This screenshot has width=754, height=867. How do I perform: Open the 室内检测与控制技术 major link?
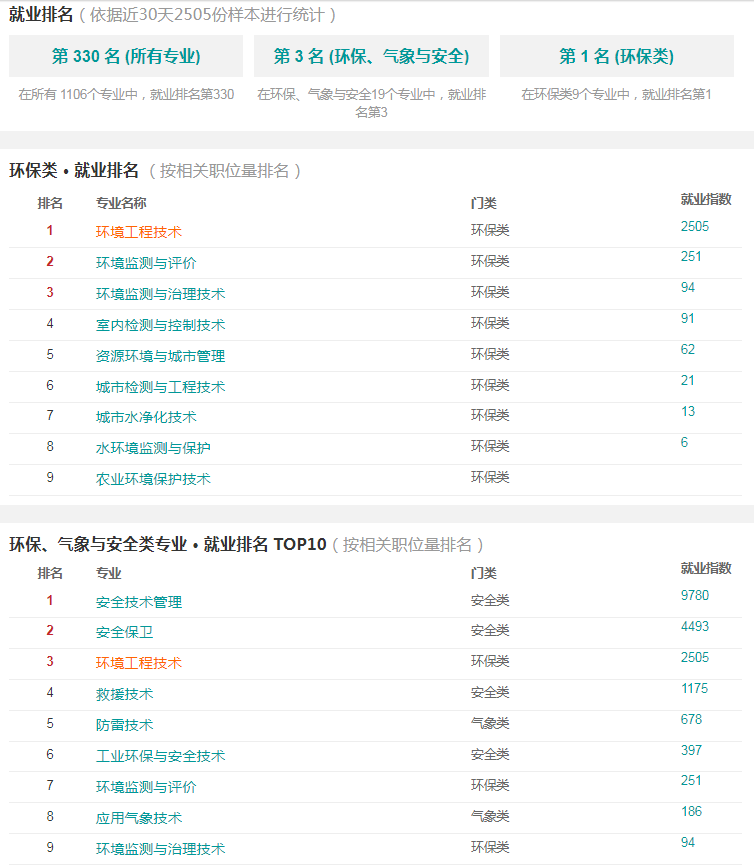tap(160, 325)
